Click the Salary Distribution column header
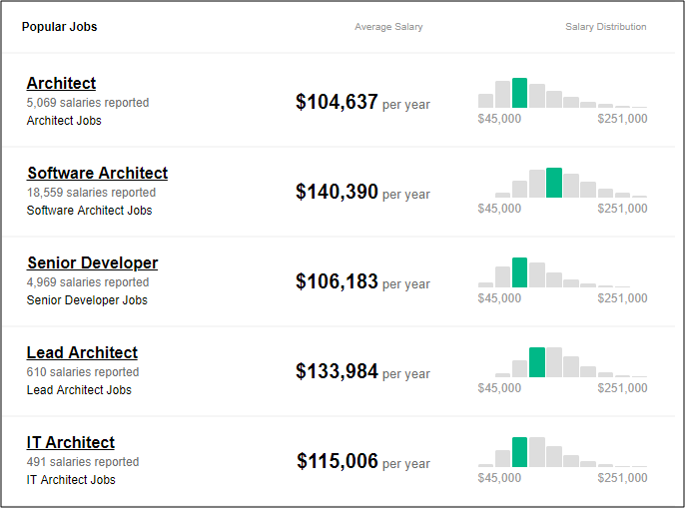The height and width of the screenshot is (508, 685). (x=605, y=27)
